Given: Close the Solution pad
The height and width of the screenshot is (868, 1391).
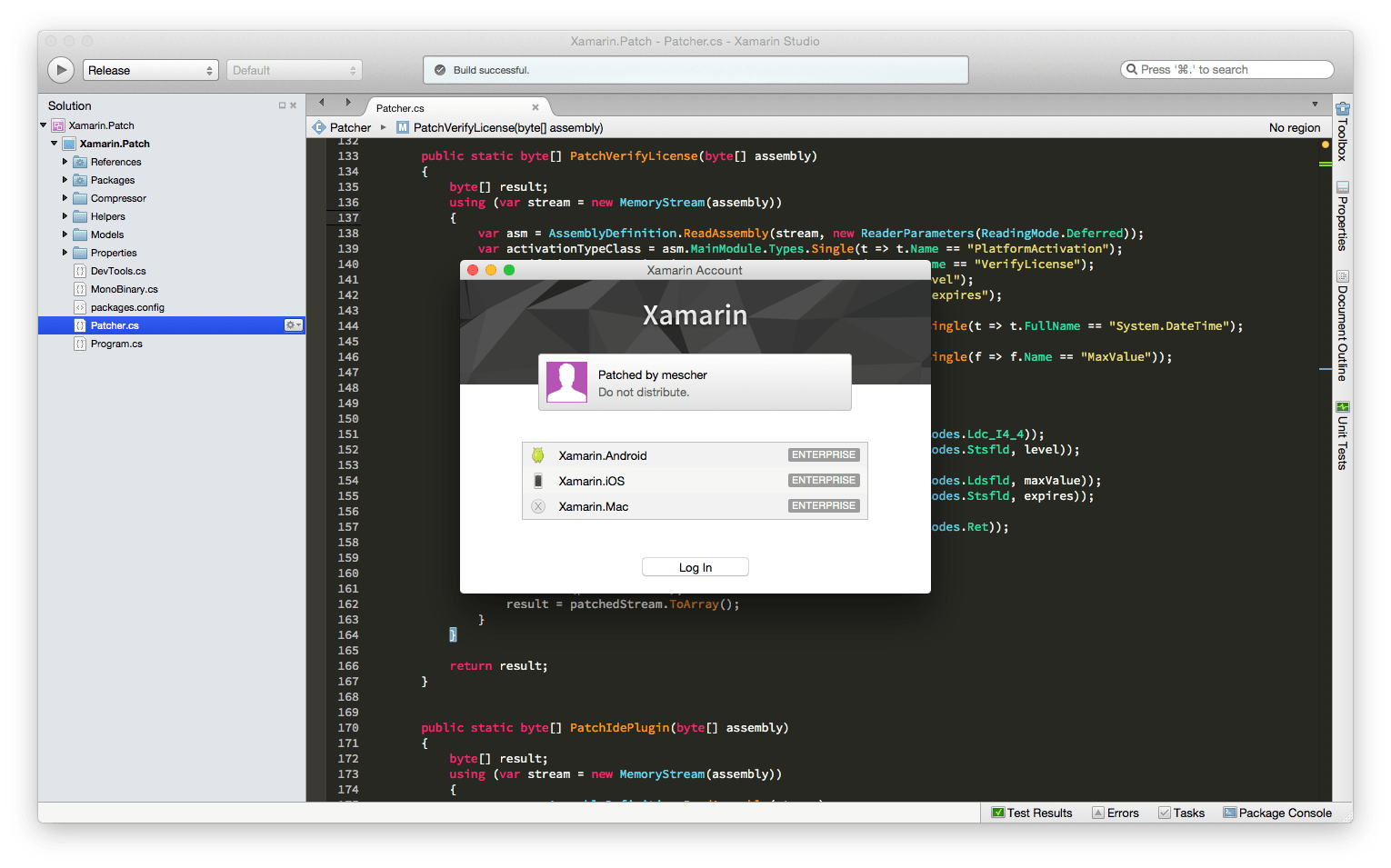Looking at the screenshot, I should (x=293, y=105).
